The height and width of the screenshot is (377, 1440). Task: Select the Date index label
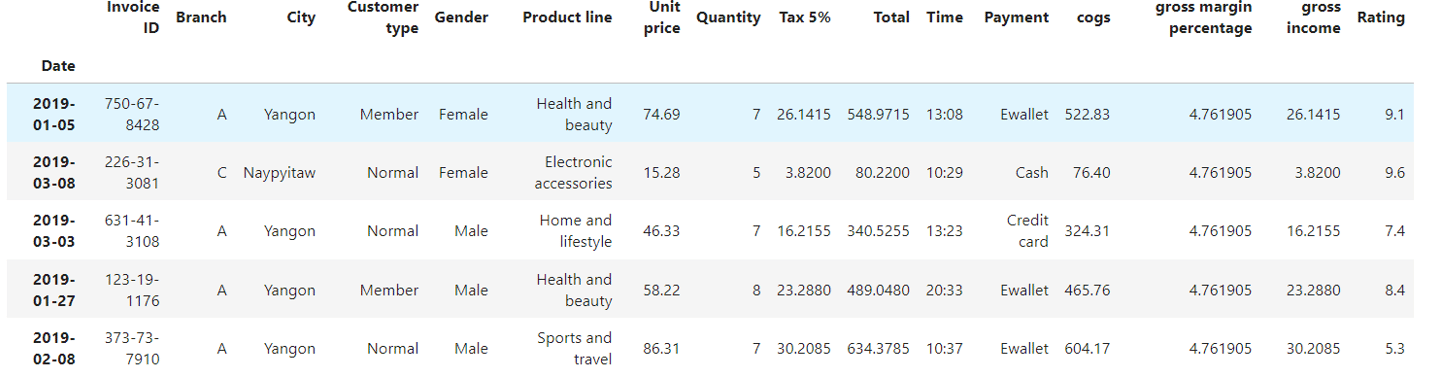click(x=58, y=66)
